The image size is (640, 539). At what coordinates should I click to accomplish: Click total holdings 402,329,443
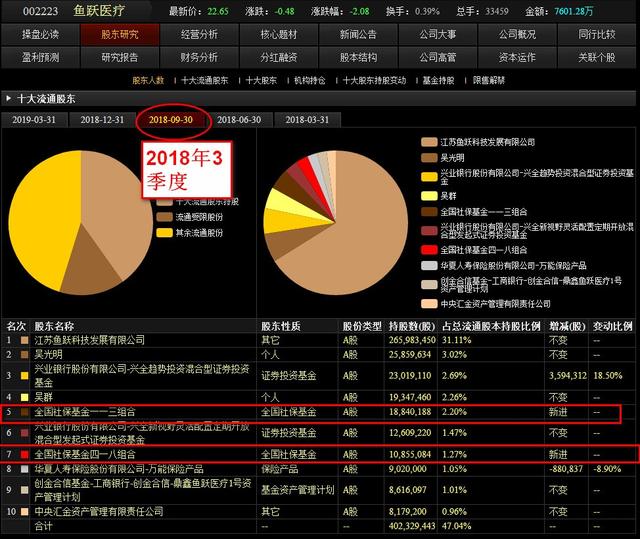pyautogui.click(x=412, y=526)
